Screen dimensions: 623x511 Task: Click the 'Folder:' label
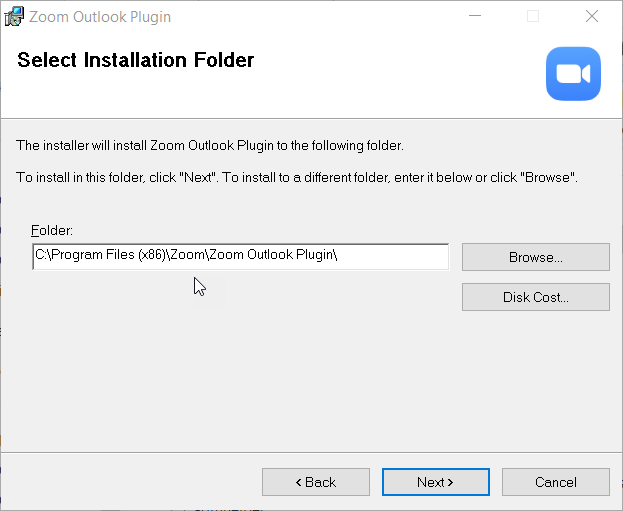pyautogui.click(x=52, y=230)
